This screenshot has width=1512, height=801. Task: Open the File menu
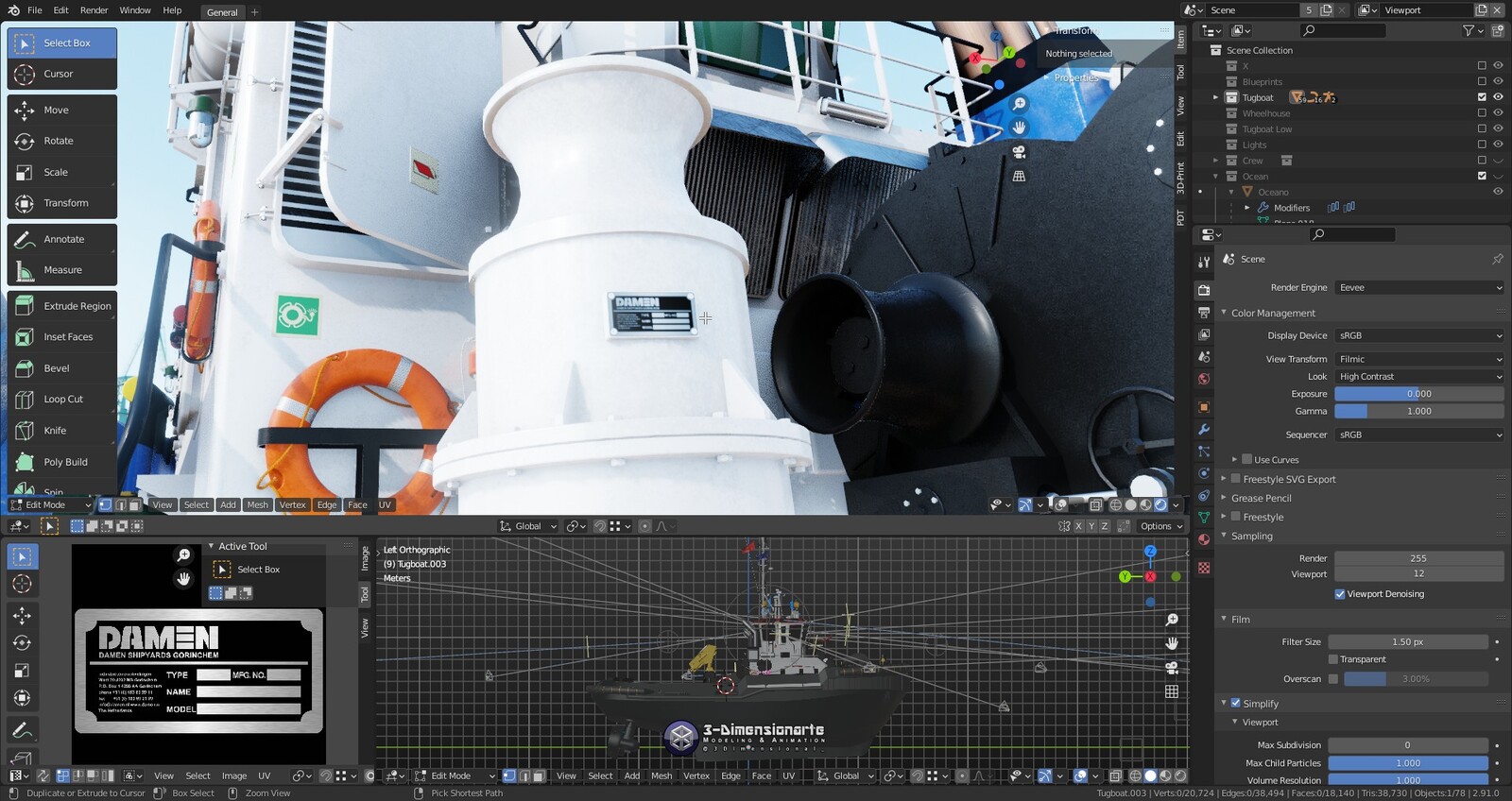[x=35, y=10]
